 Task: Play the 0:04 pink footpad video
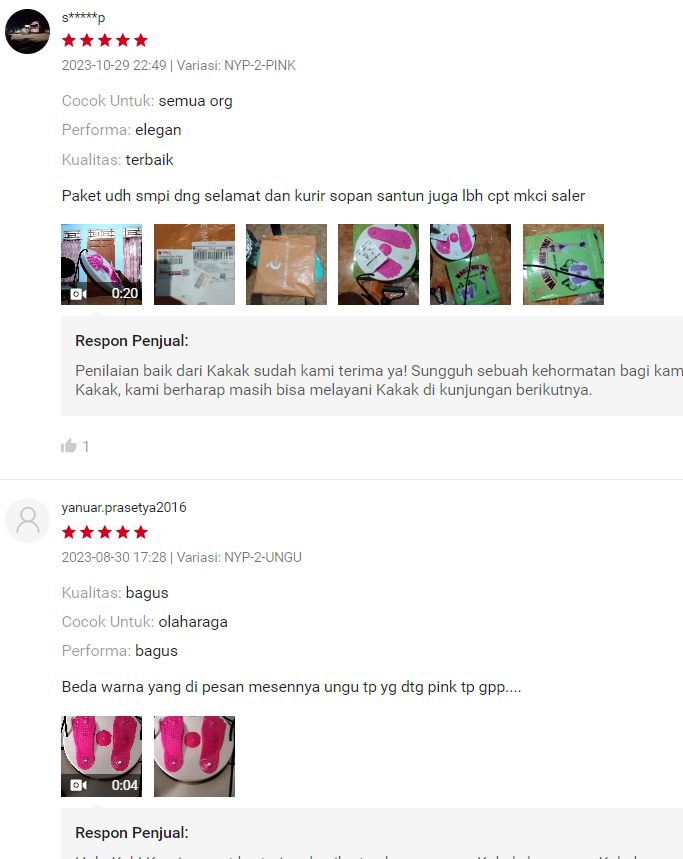[x=101, y=756]
